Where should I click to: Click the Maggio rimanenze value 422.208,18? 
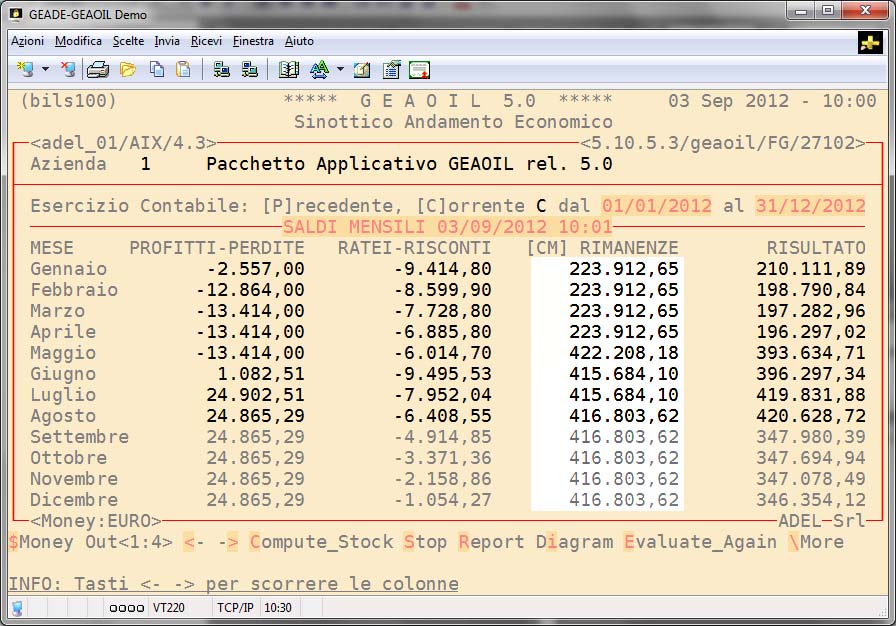623,353
